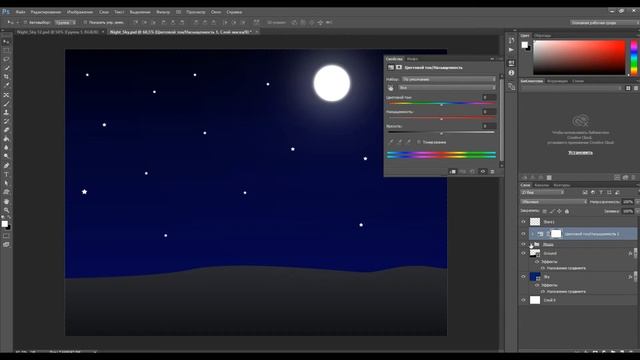The width and height of the screenshot is (640, 360).
Task: Toggle Показать упр. элем. checkbox
Action: [85, 22]
